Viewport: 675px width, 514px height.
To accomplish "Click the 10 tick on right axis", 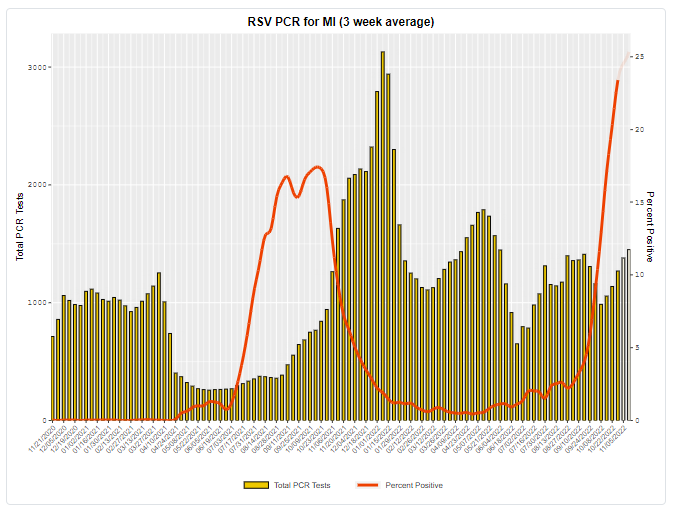I will tap(640, 275).
